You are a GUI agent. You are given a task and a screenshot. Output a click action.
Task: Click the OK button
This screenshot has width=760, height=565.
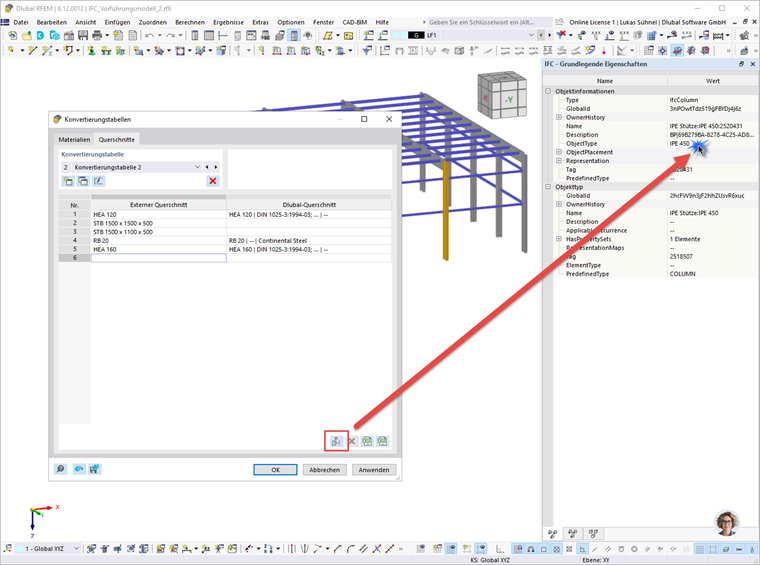pos(275,470)
